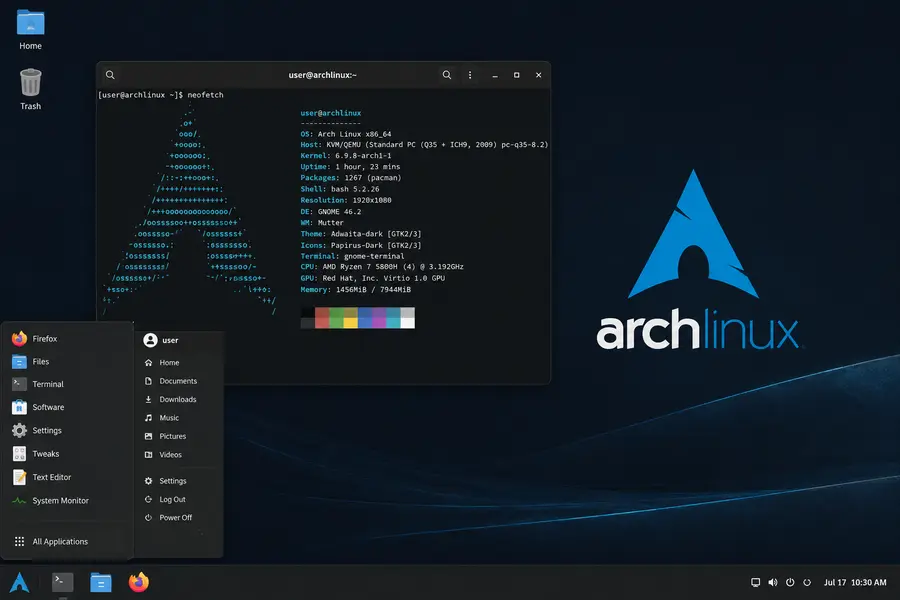Click the Host: KVM/QEMU line
This screenshot has width=900, height=600.
click(x=424, y=145)
